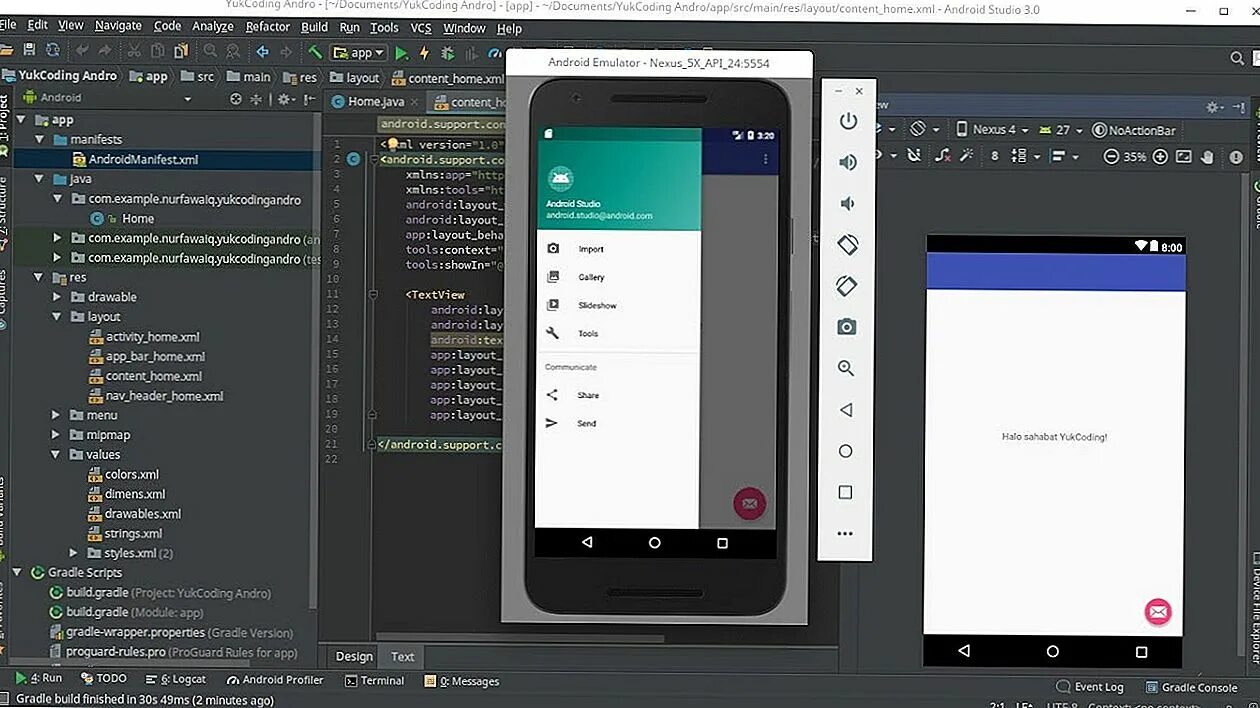Select AndroidManifest.xml in project tree
Image resolution: width=1260 pixels, height=708 pixels.
click(143, 160)
